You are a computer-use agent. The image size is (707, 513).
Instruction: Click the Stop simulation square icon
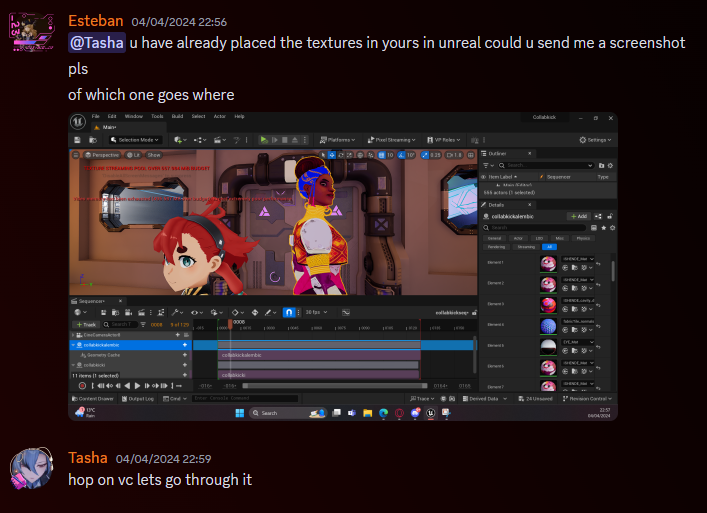tap(285, 140)
